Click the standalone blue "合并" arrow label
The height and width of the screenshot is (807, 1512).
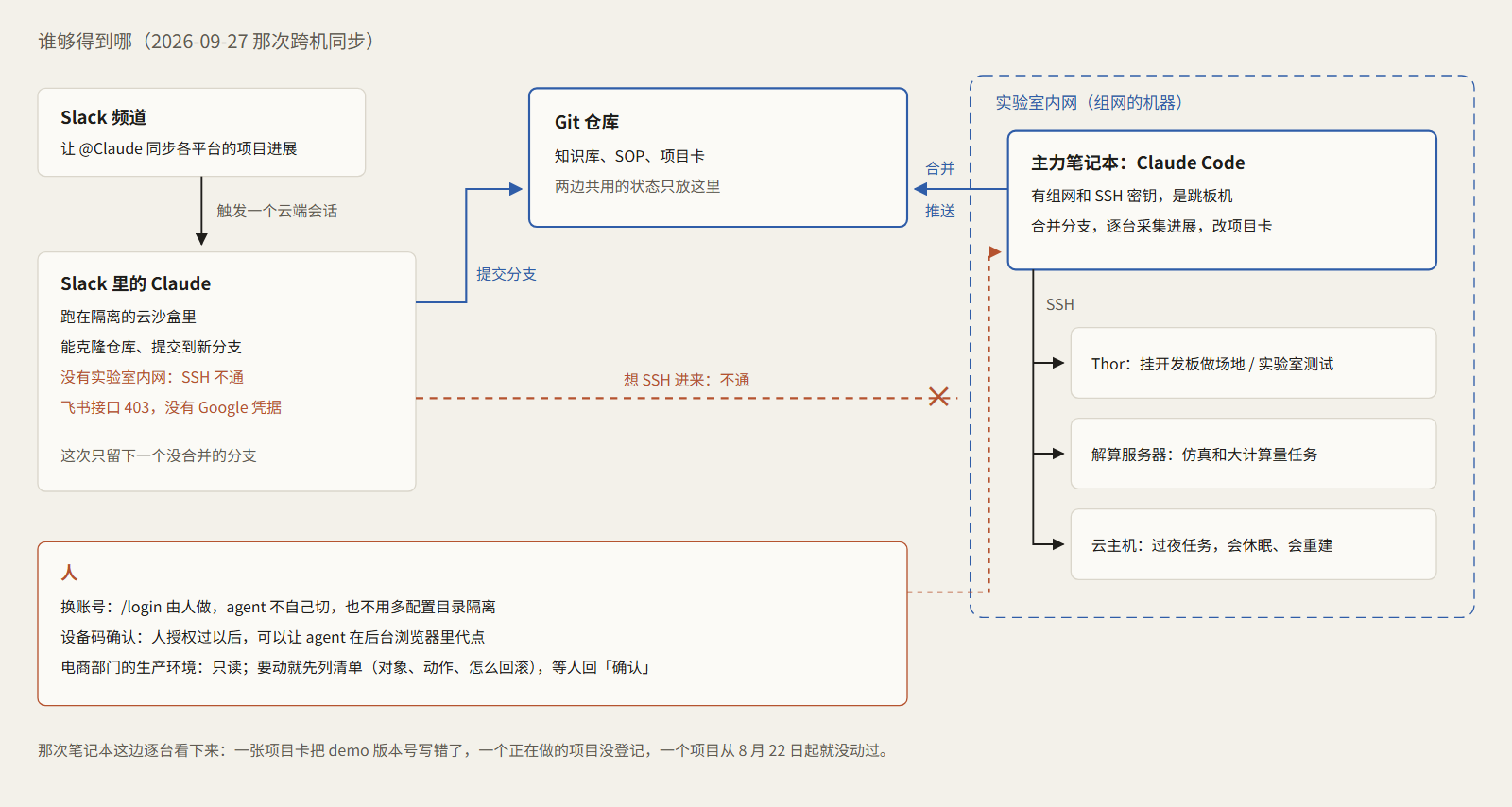click(940, 168)
